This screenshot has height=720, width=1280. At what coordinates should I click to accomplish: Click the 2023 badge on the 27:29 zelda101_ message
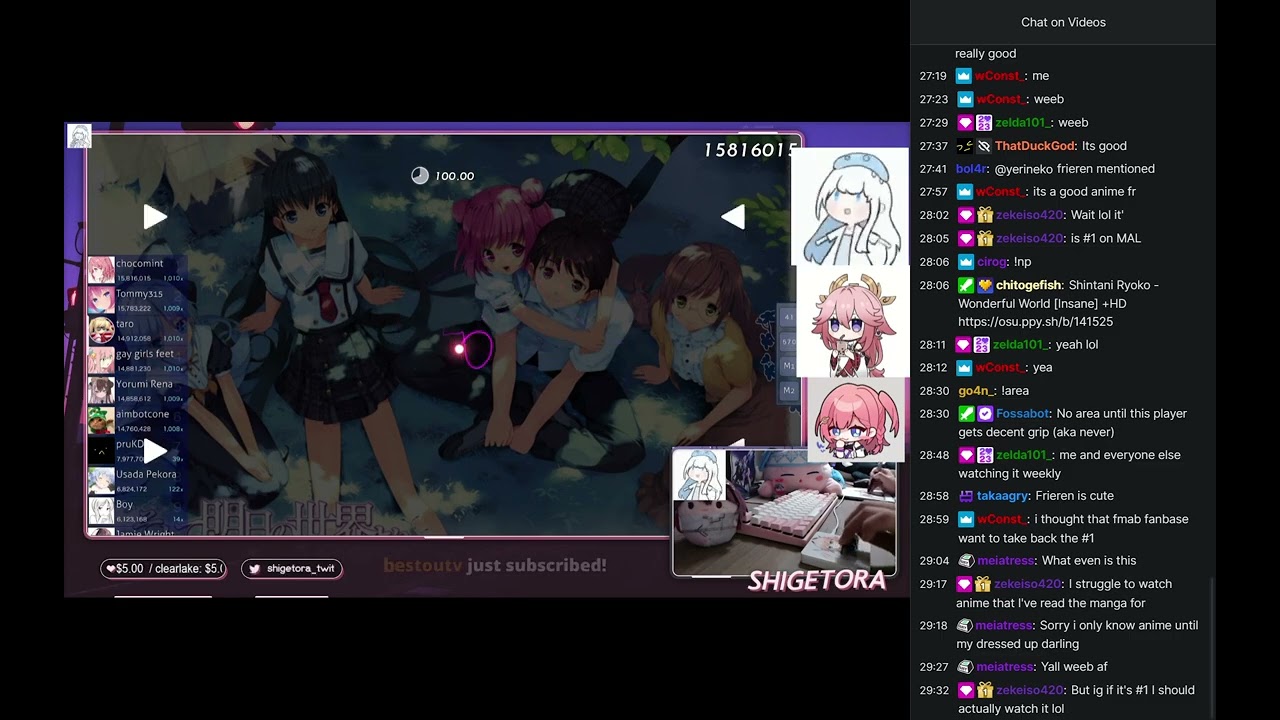(984, 123)
